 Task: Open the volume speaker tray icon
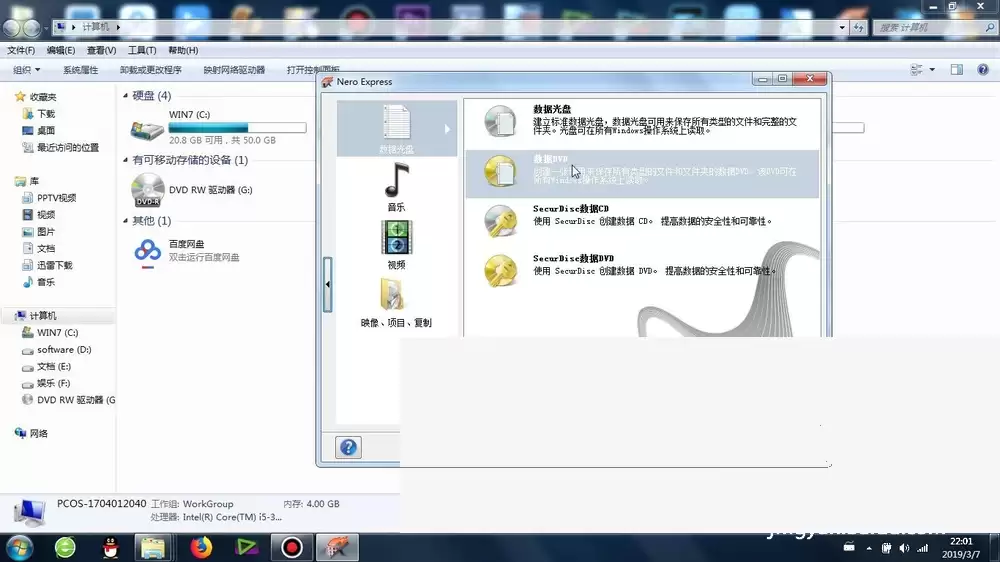[904, 548]
